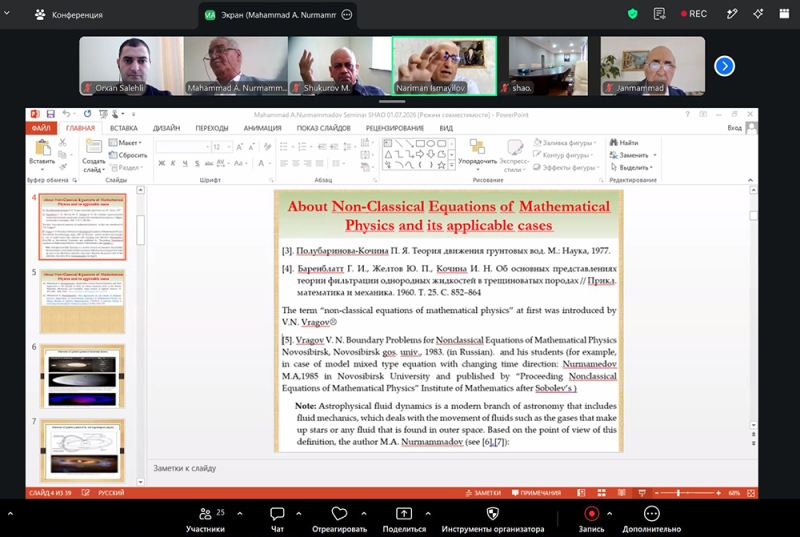
Task: Click the zoom slider in status bar
Action: point(686,493)
